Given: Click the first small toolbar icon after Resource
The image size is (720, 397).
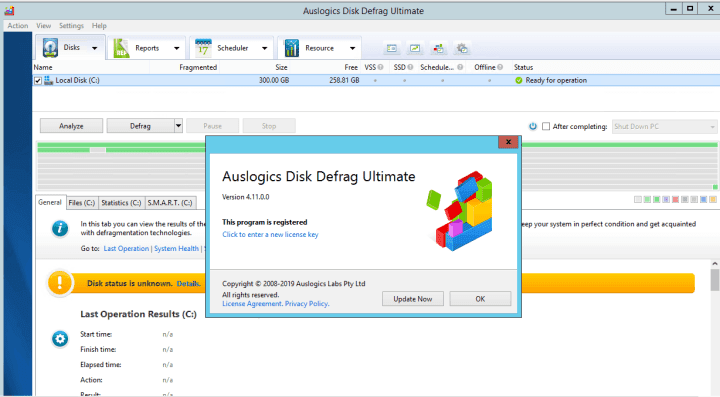Looking at the screenshot, I should point(392,48).
